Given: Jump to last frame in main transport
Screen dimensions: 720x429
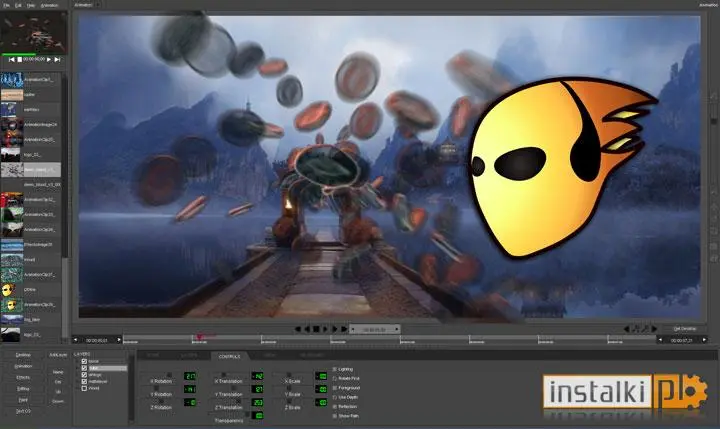Looking at the screenshot, I should tap(344, 329).
